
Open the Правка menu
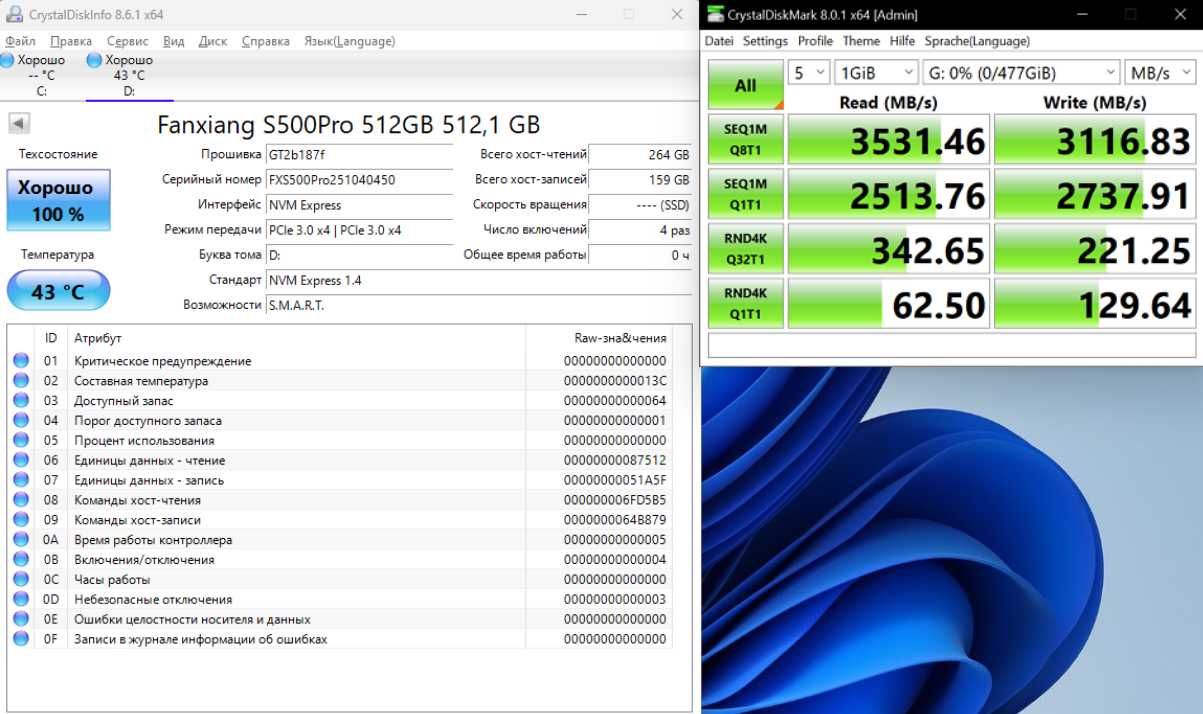pos(71,41)
